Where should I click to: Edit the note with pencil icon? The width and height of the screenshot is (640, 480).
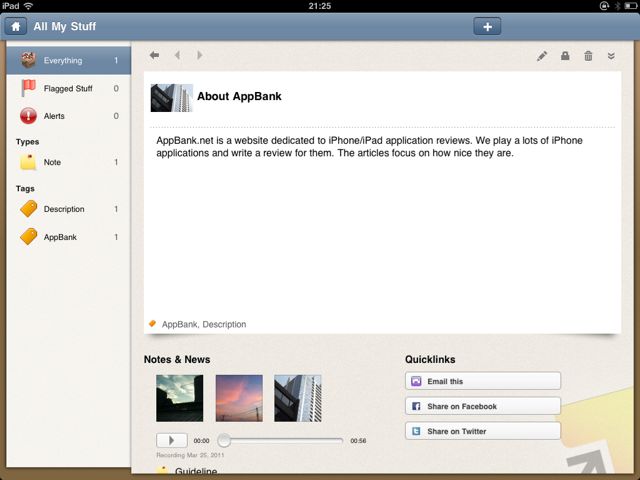[x=542, y=56]
